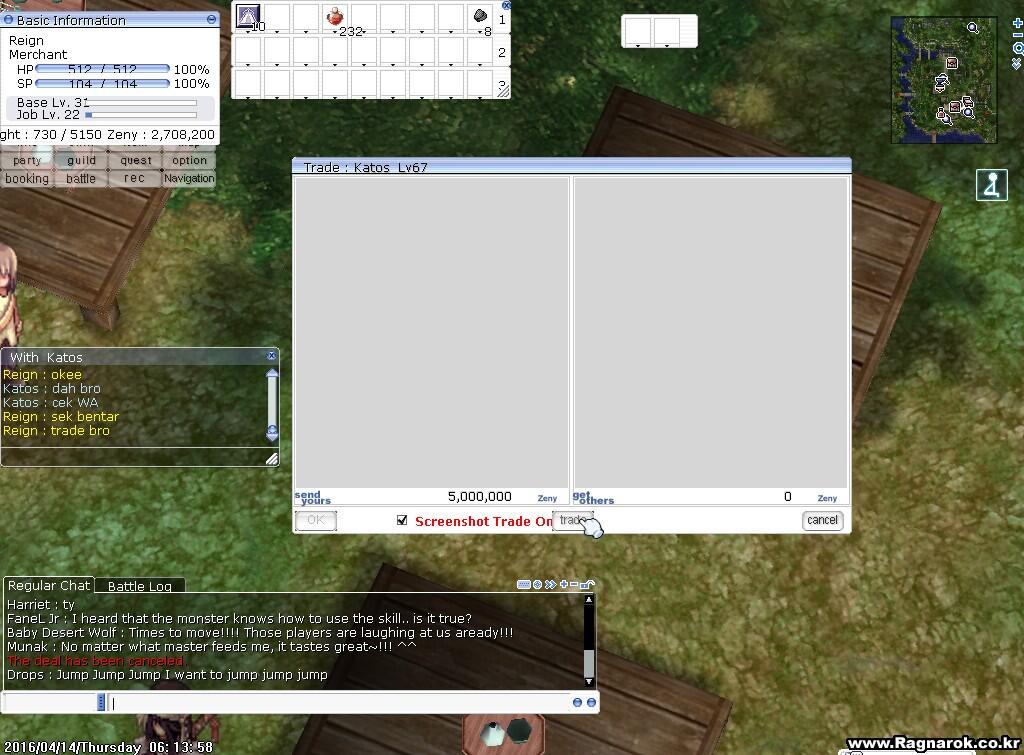This screenshot has width=1024, height=755.
Task: Open chat settings circle icon above chat
Action: pos(537,585)
